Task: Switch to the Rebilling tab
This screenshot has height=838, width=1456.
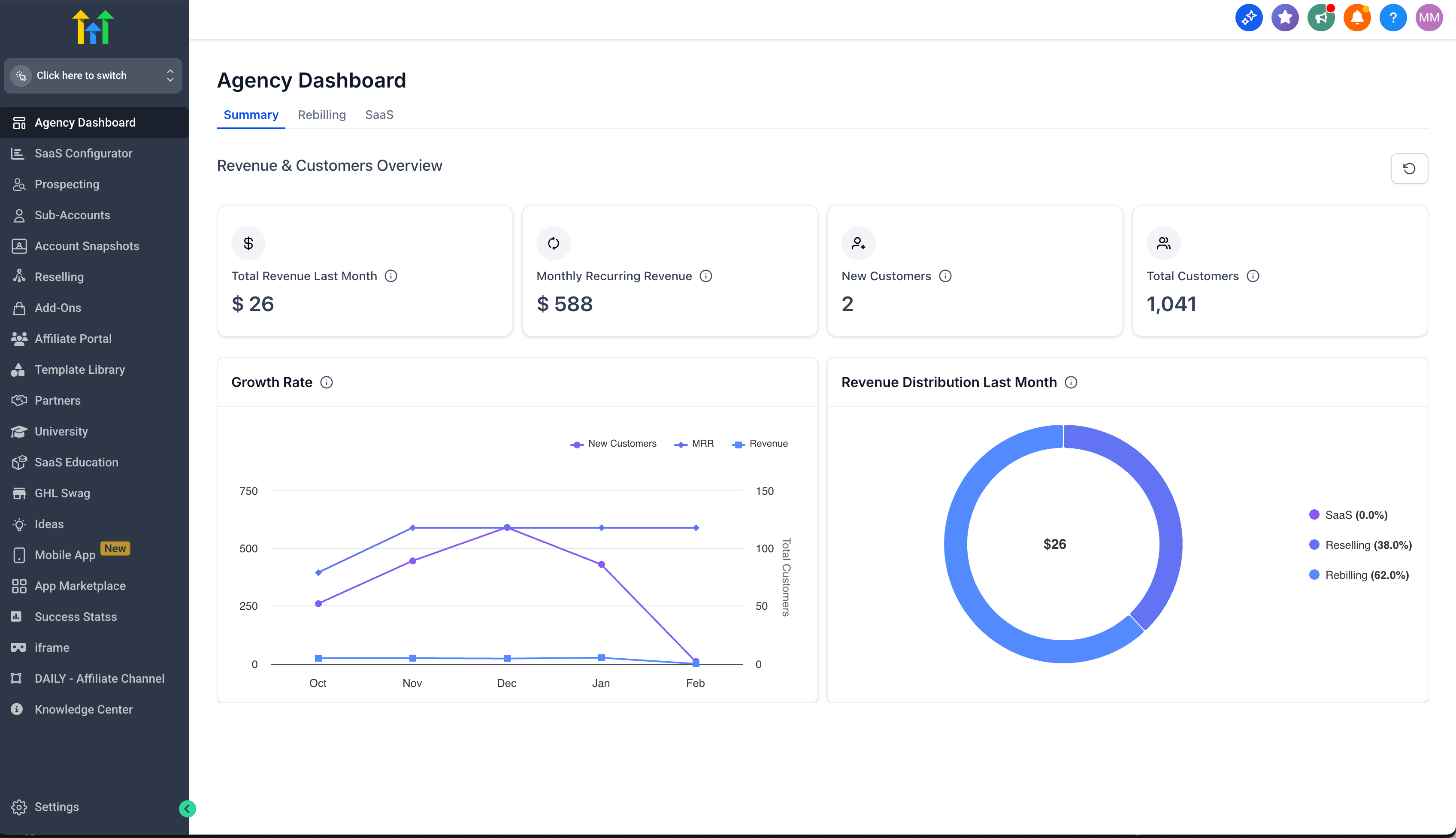Action: [322, 115]
